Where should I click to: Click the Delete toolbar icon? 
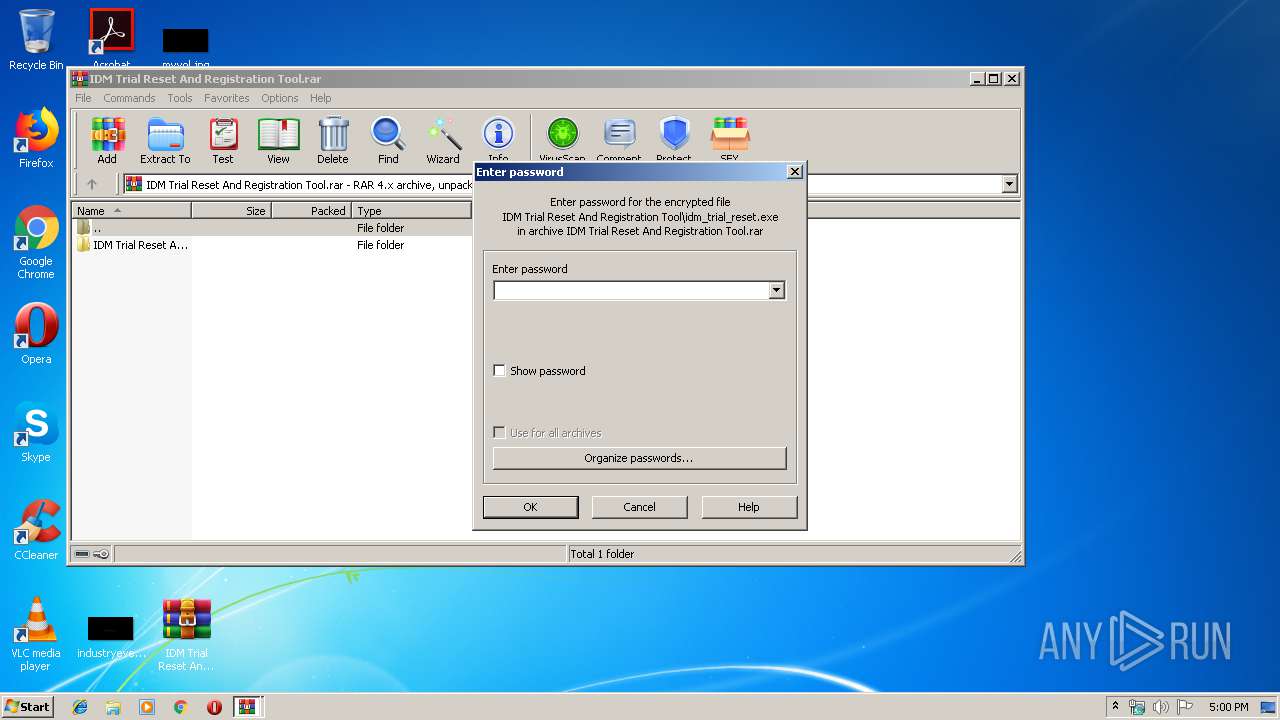pos(333,140)
